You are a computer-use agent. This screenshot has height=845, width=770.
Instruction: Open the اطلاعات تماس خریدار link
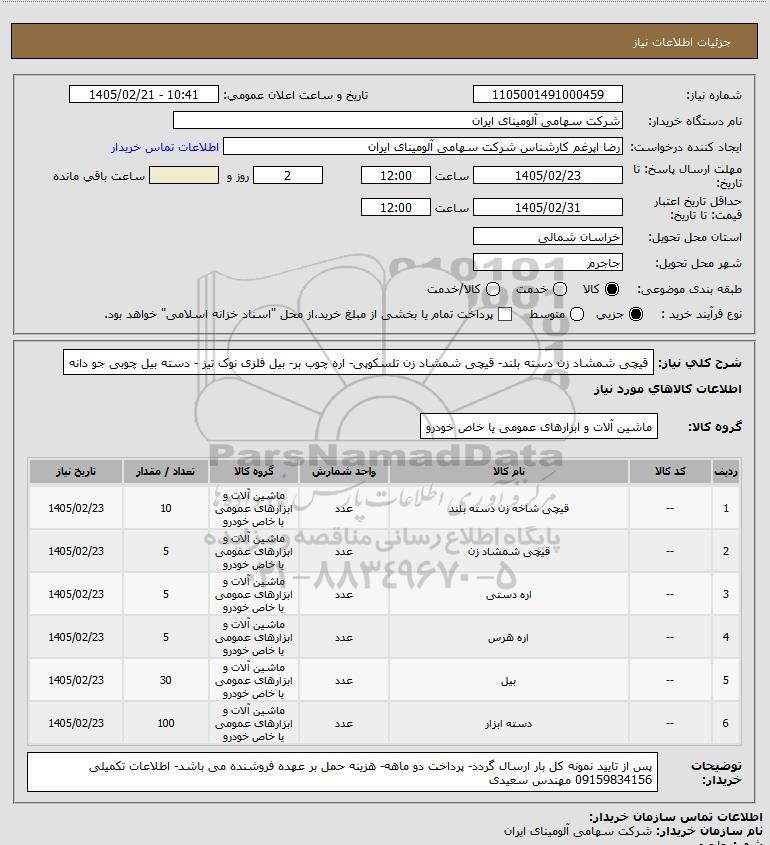165,147
